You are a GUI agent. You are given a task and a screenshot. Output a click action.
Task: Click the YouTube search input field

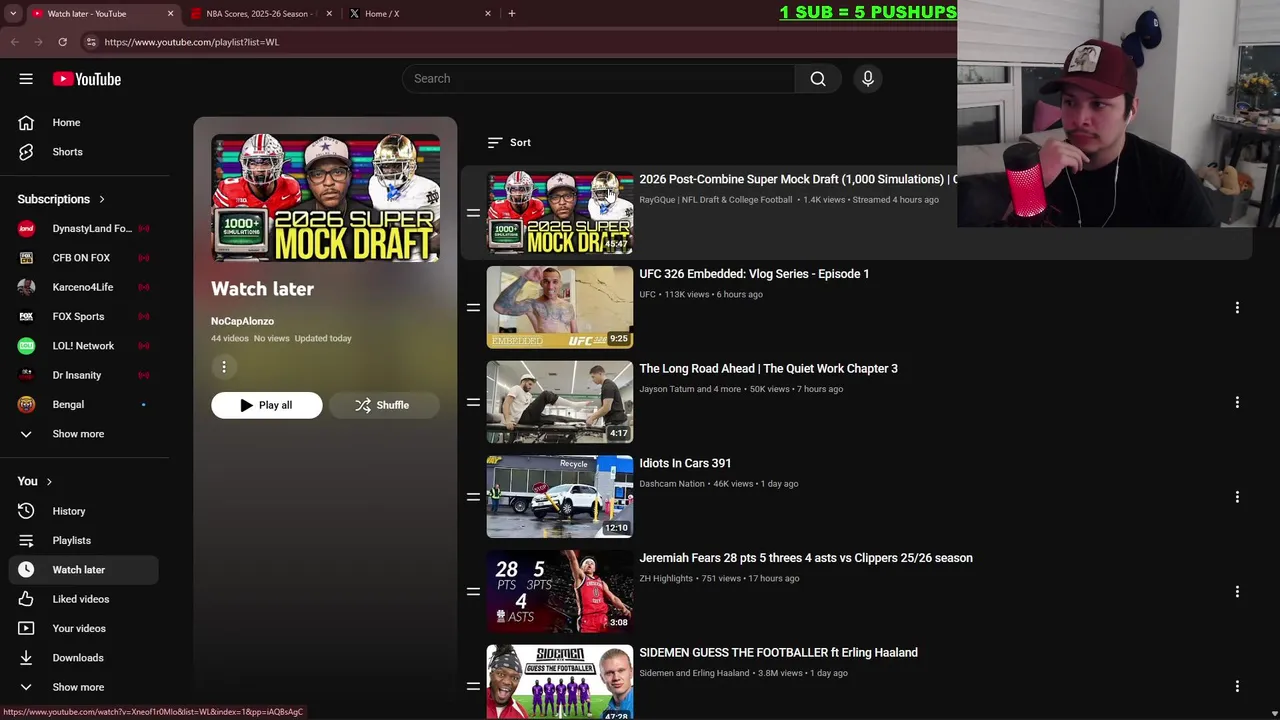coord(598,79)
